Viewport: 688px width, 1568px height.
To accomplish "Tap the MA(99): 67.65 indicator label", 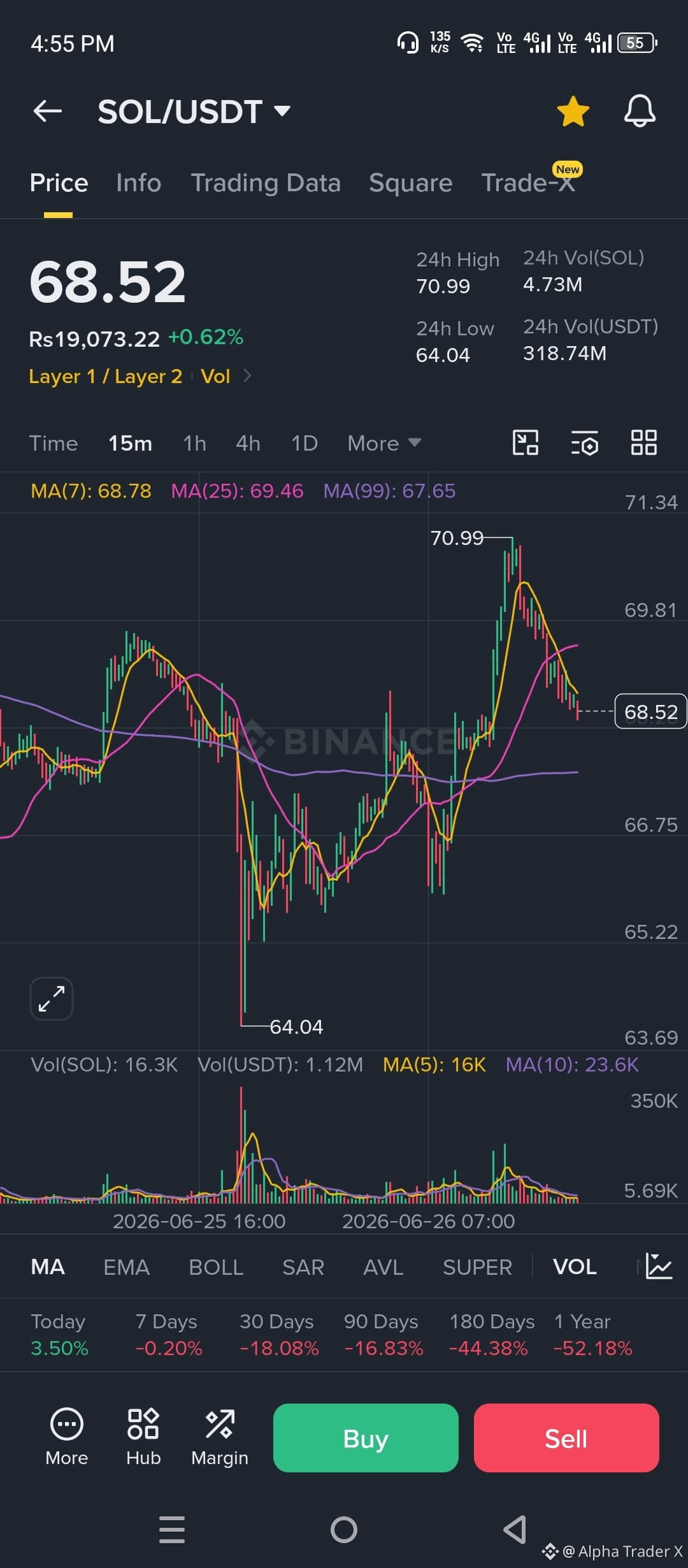I will 389,491.
